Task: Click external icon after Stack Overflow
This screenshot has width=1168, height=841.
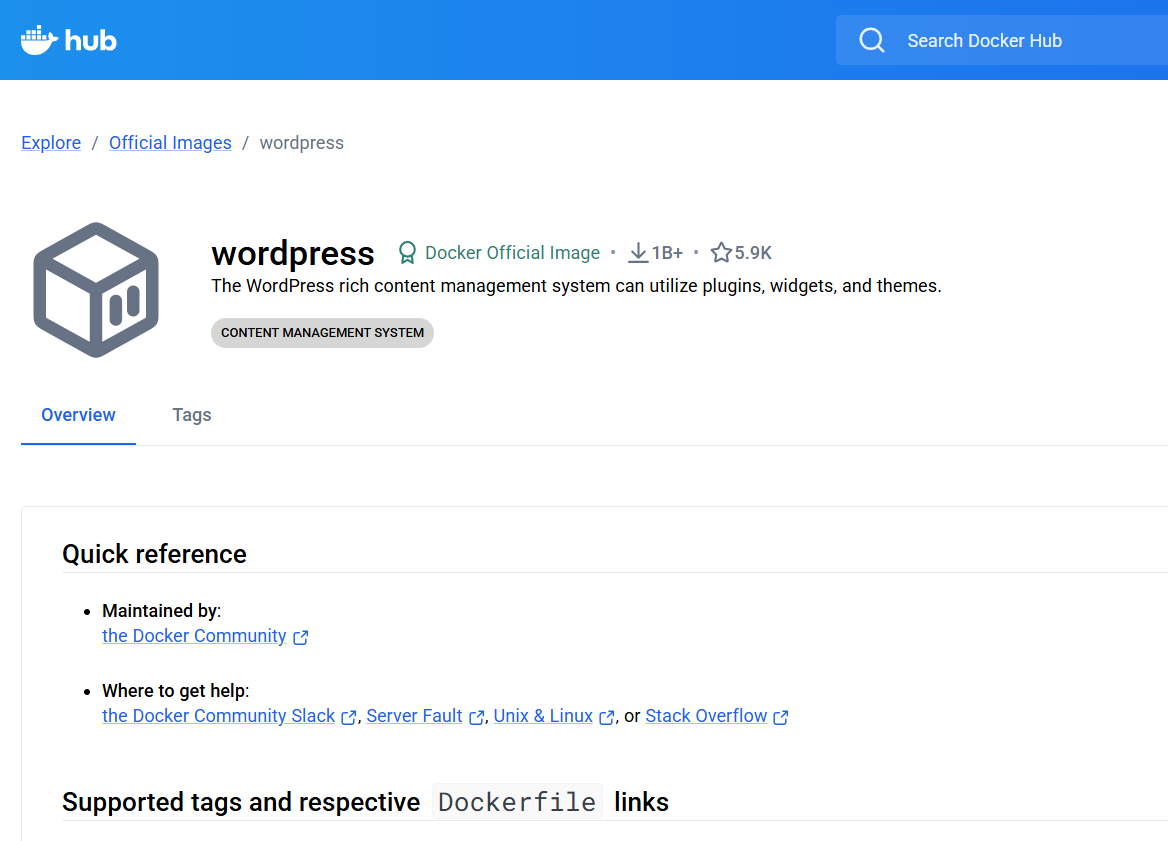Action: [781, 717]
